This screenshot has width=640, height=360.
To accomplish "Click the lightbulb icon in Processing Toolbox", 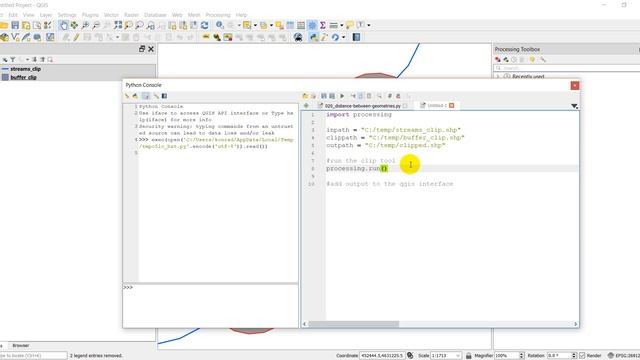I will [x=532, y=60].
